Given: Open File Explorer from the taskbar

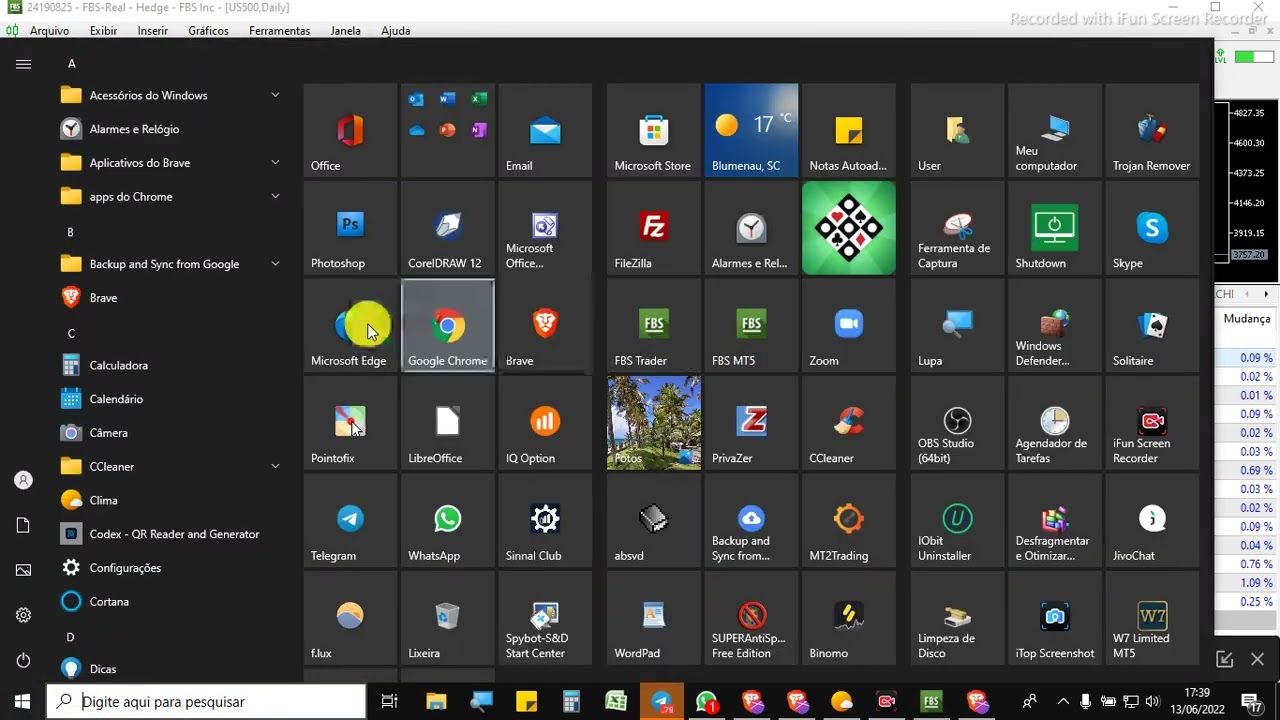Looking at the screenshot, I should 436,702.
